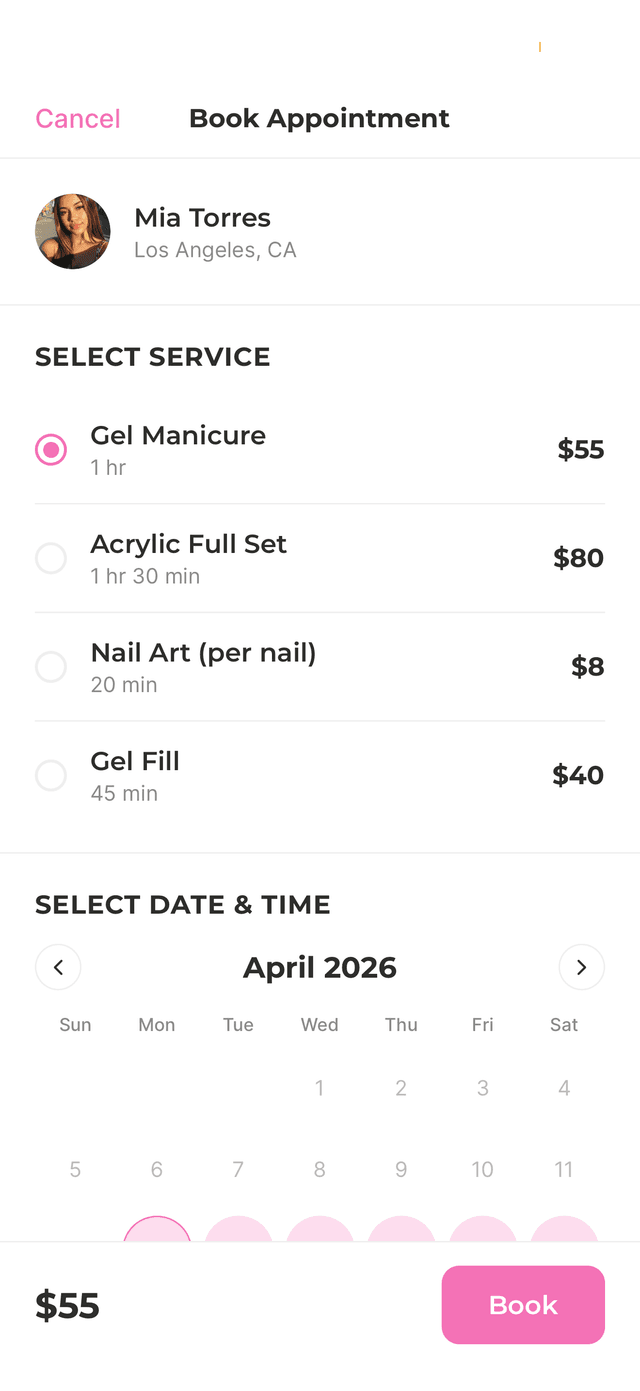The image size is (640, 1391).
Task: Select Saturday April 11
Action: click(563, 1169)
